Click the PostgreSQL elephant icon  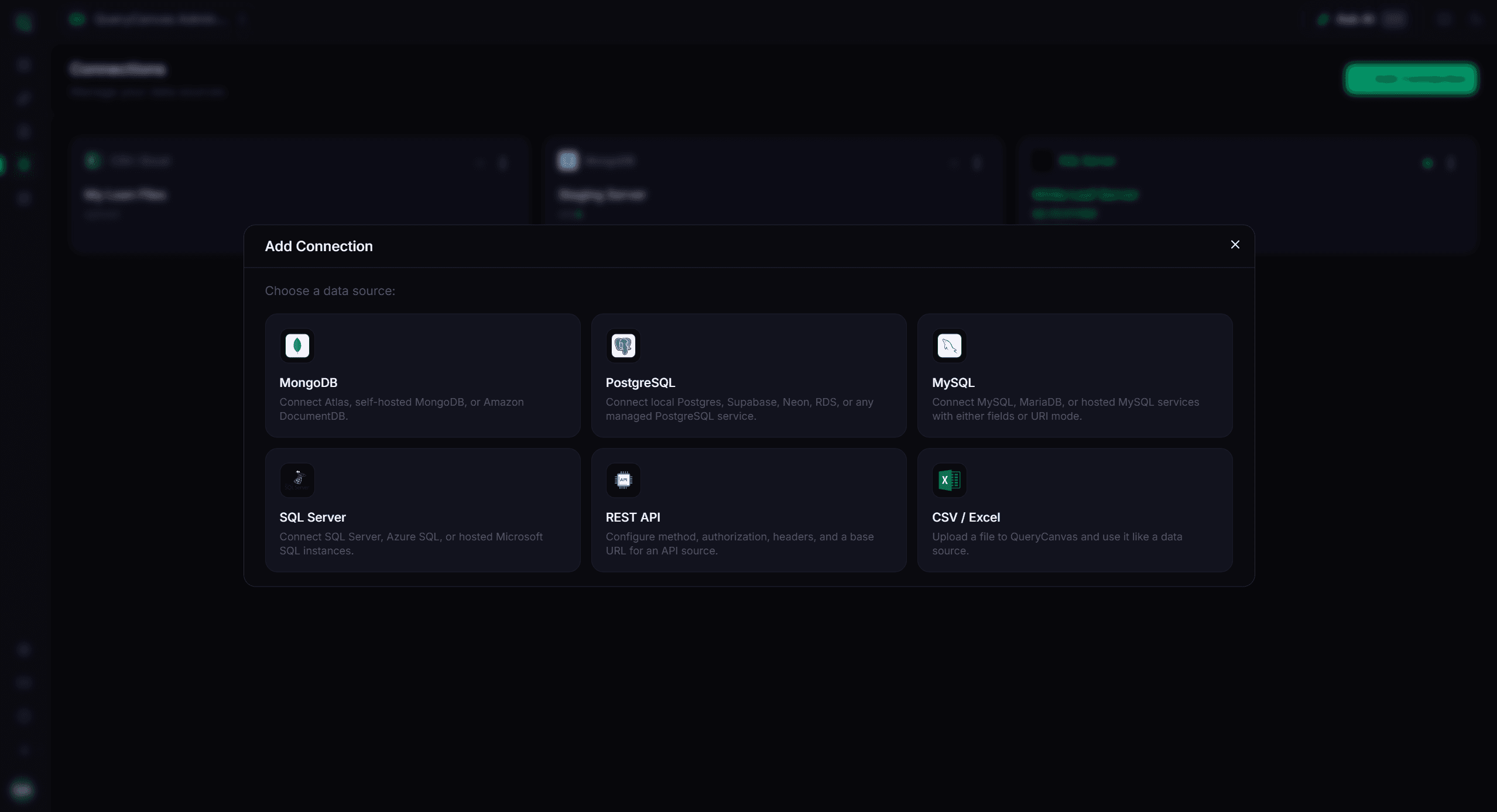[623, 345]
